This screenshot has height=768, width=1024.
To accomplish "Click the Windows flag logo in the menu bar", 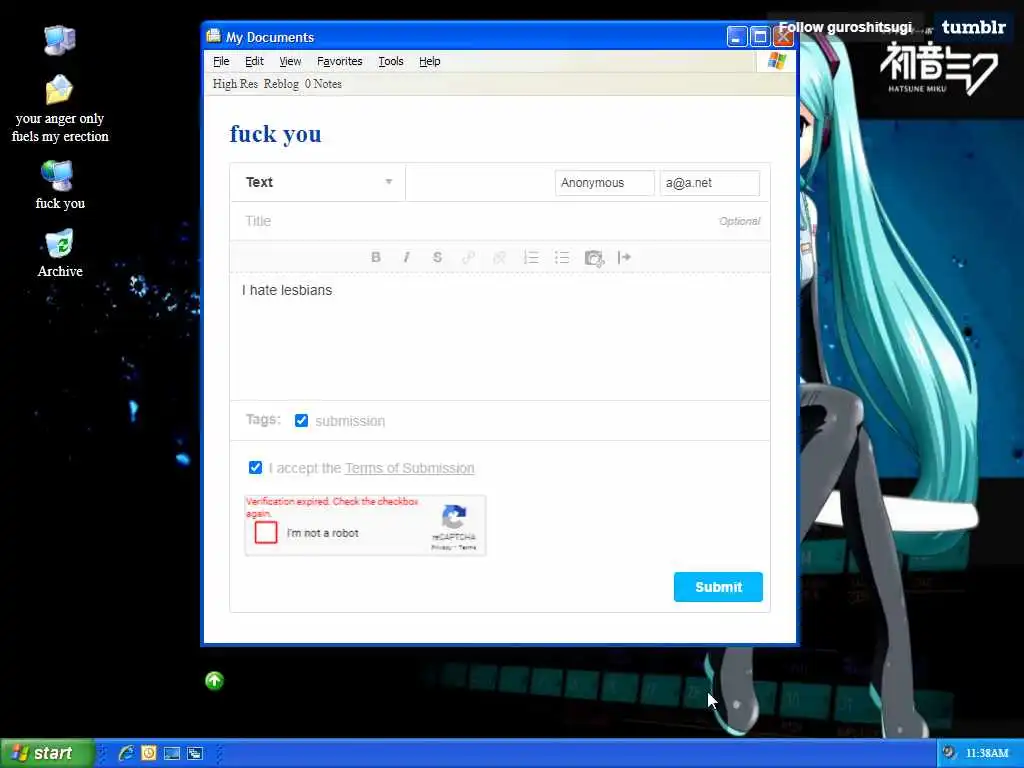I will click(776, 61).
